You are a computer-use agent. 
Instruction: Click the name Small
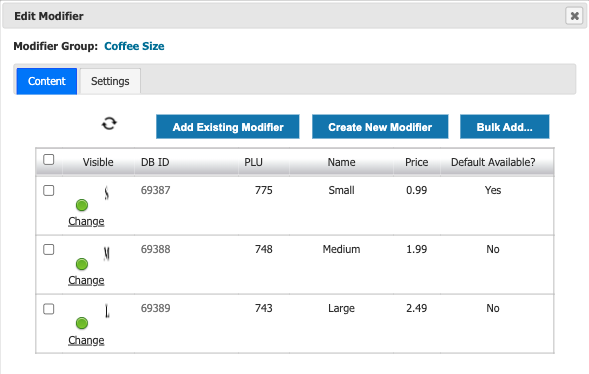pos(341,190)
